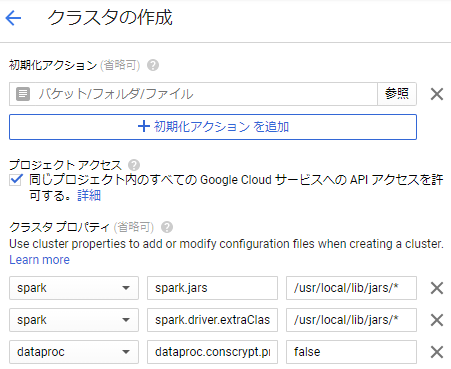Edit the false value field
The height and width of the screenshot is (369, 451).
[x=351, y=352]
